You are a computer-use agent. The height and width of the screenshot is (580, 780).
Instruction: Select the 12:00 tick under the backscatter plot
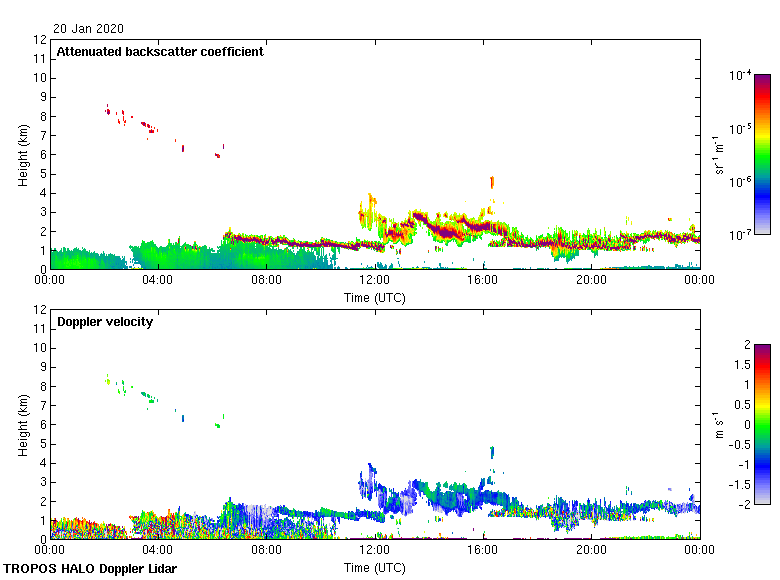(374, 279)
